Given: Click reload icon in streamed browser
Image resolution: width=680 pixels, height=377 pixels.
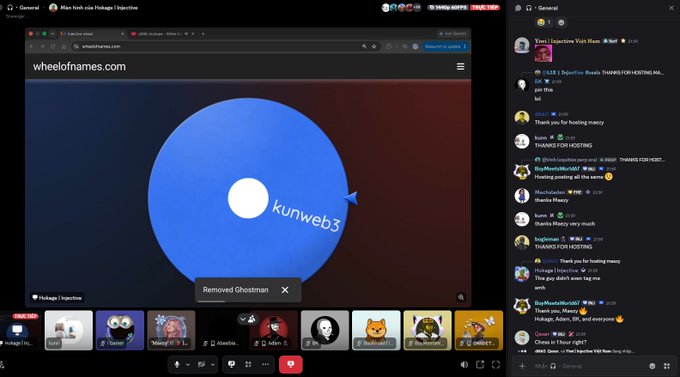Looking at the screenshot, I should (x=53, y=46).
